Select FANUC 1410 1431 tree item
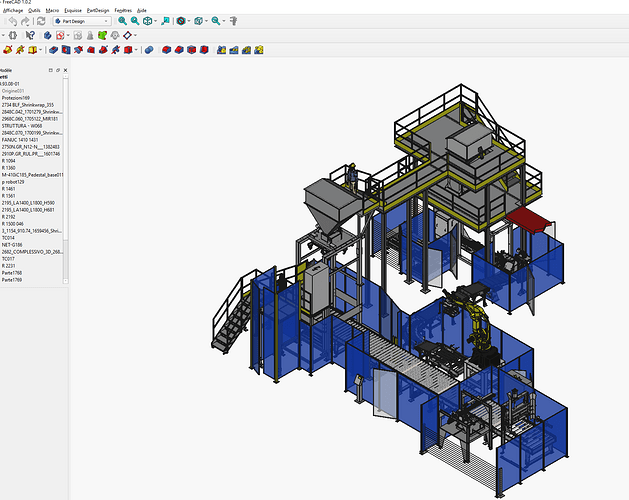This screenshot has width=629, height=500. click(20, 140)
